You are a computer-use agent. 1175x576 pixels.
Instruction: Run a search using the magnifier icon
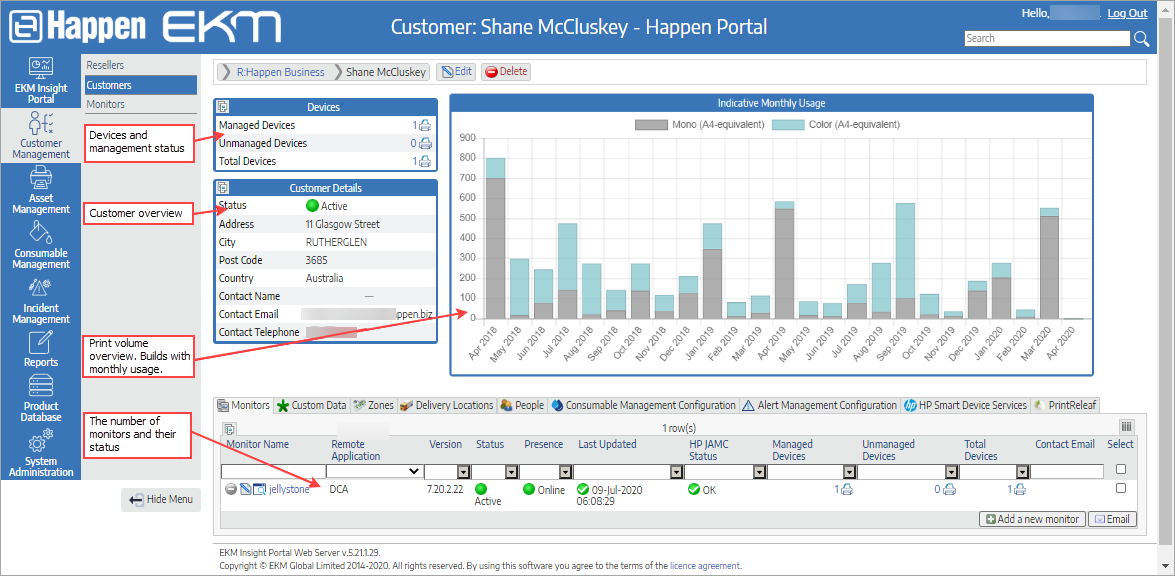point(1142,38)
